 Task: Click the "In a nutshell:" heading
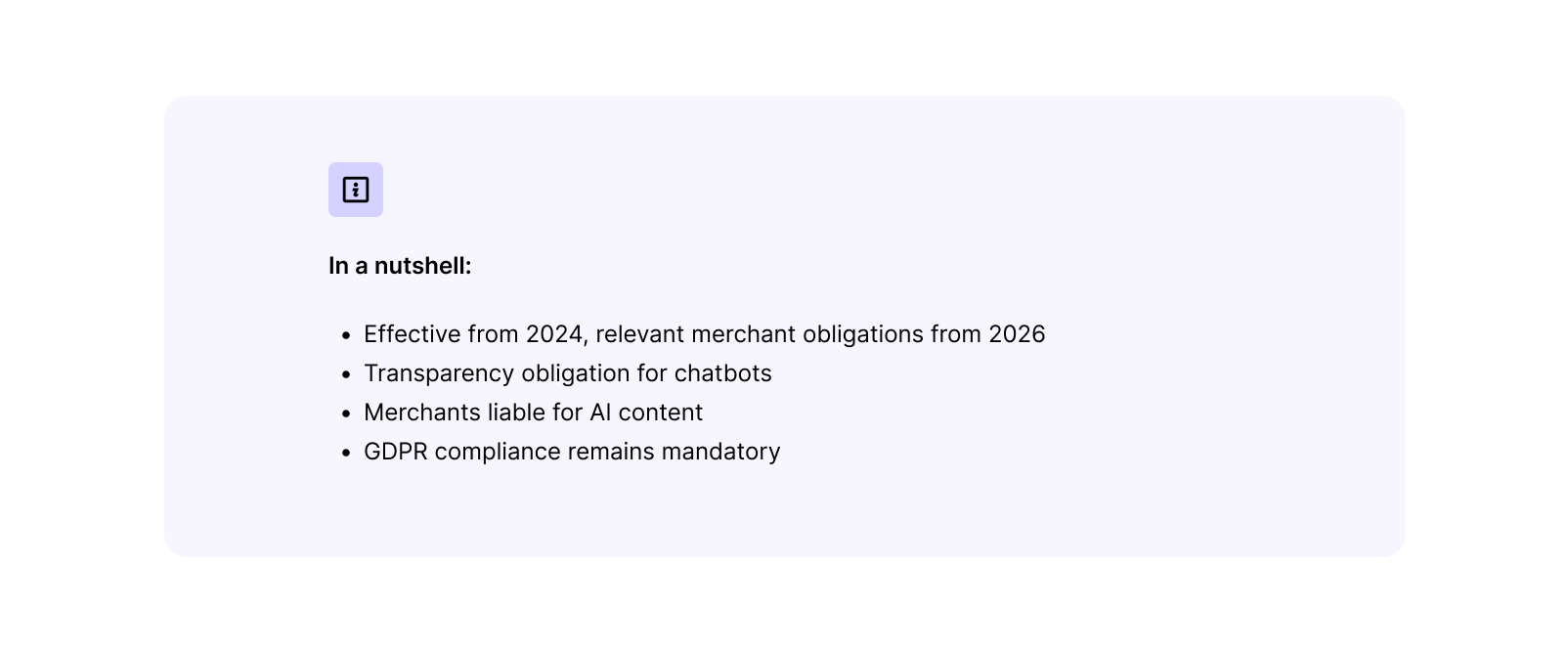pyautogui.click(x=400, y=266)
